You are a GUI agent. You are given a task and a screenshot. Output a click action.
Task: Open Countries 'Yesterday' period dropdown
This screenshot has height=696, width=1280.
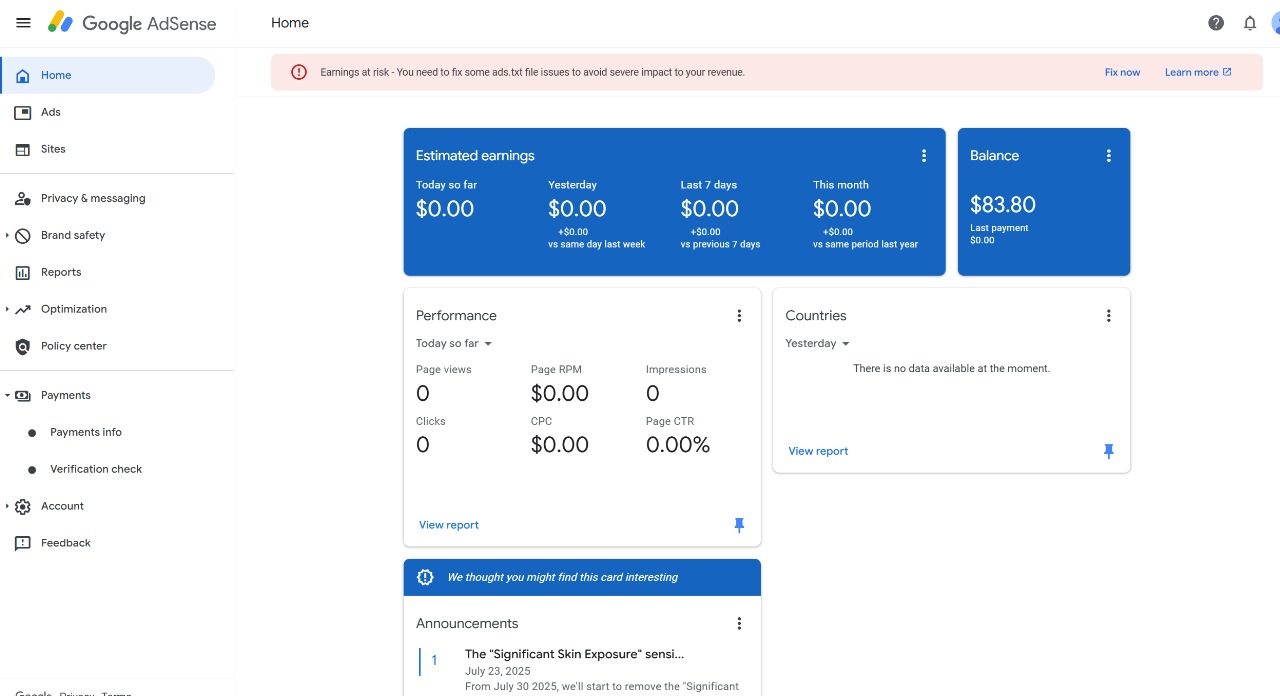pyautogui.click(x=818, y=344)
